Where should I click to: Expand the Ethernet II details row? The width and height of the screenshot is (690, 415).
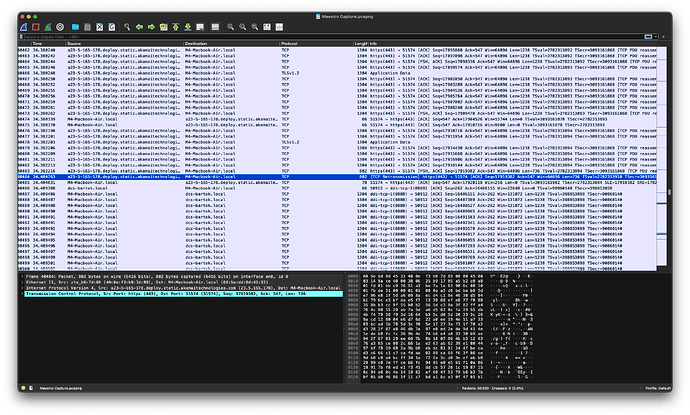tap(22, 282)
